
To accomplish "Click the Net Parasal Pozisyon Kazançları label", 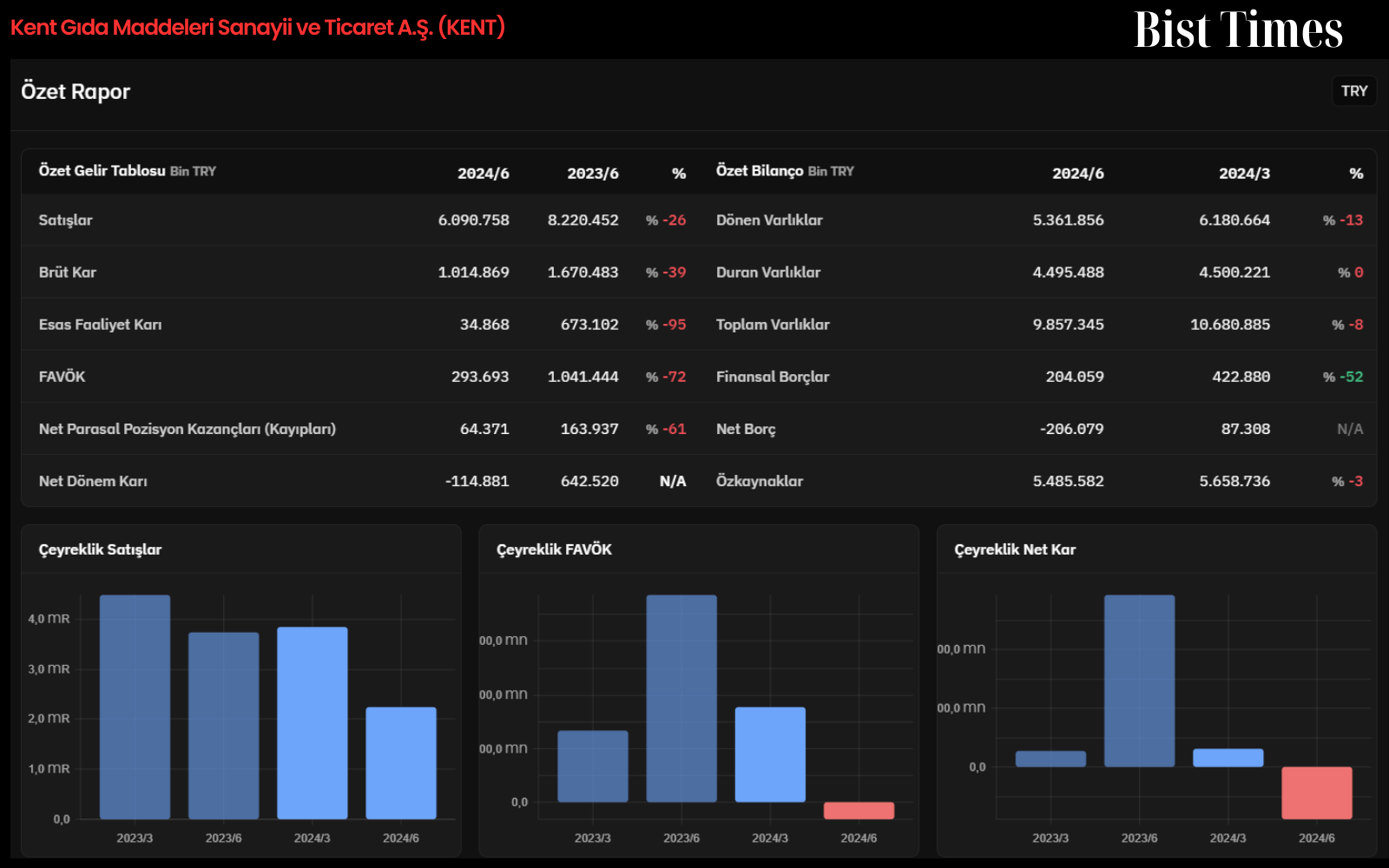I will [188, 429].
